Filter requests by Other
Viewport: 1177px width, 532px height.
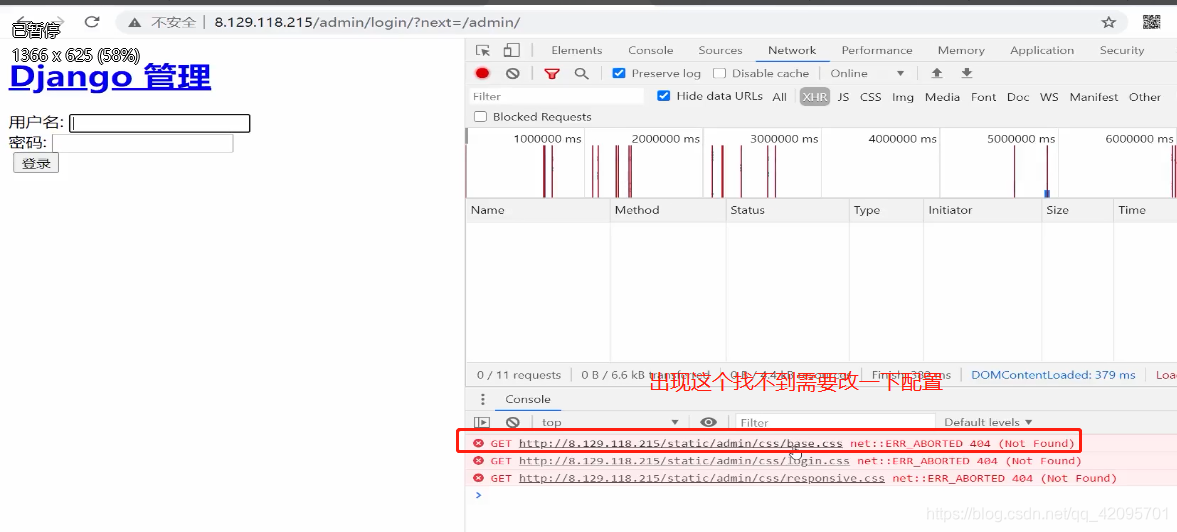(x=1145, y=97)
